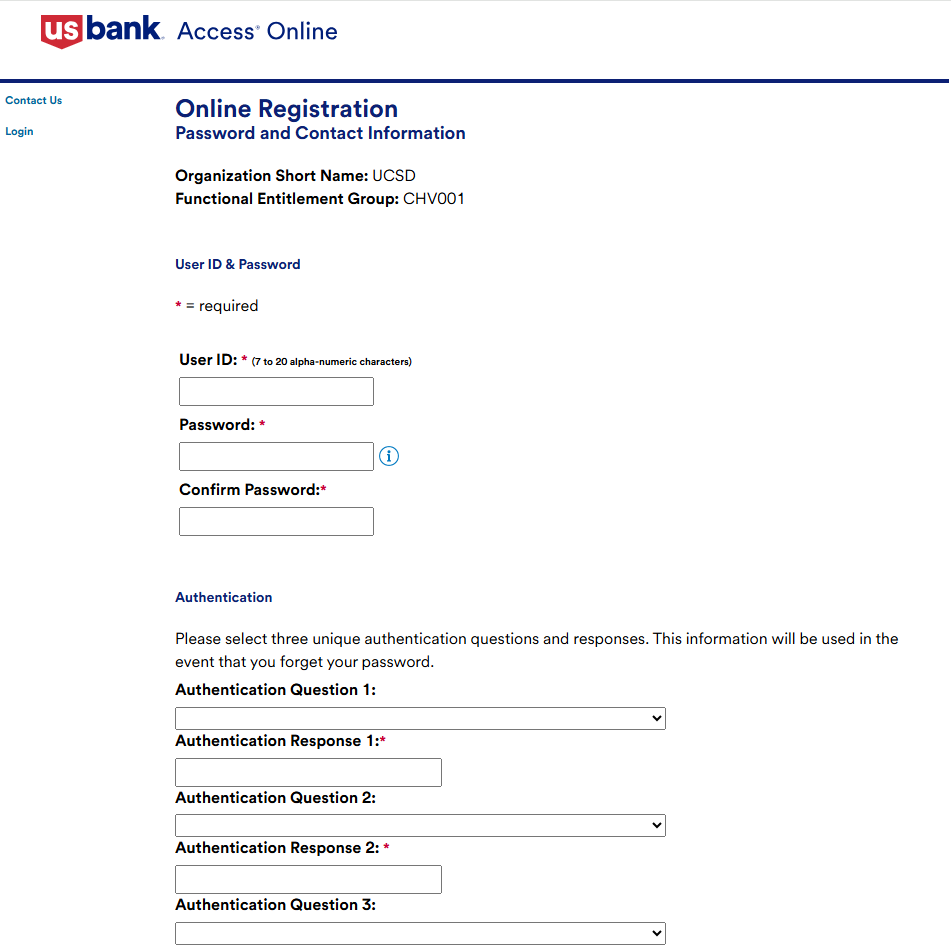The height and width of the screenshot is (946, 951).
Task: Click the Authentication Response 1 field
Action: (x=308, y=772)
